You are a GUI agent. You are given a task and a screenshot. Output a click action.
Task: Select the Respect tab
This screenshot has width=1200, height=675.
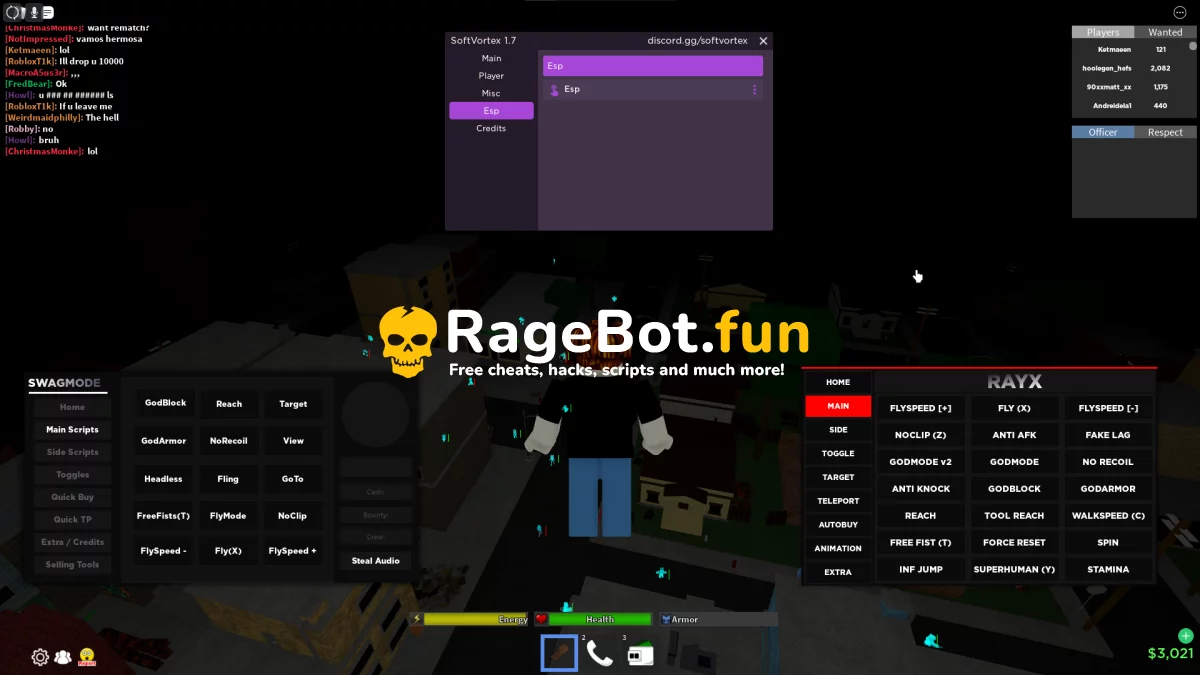coord(1165,132)
